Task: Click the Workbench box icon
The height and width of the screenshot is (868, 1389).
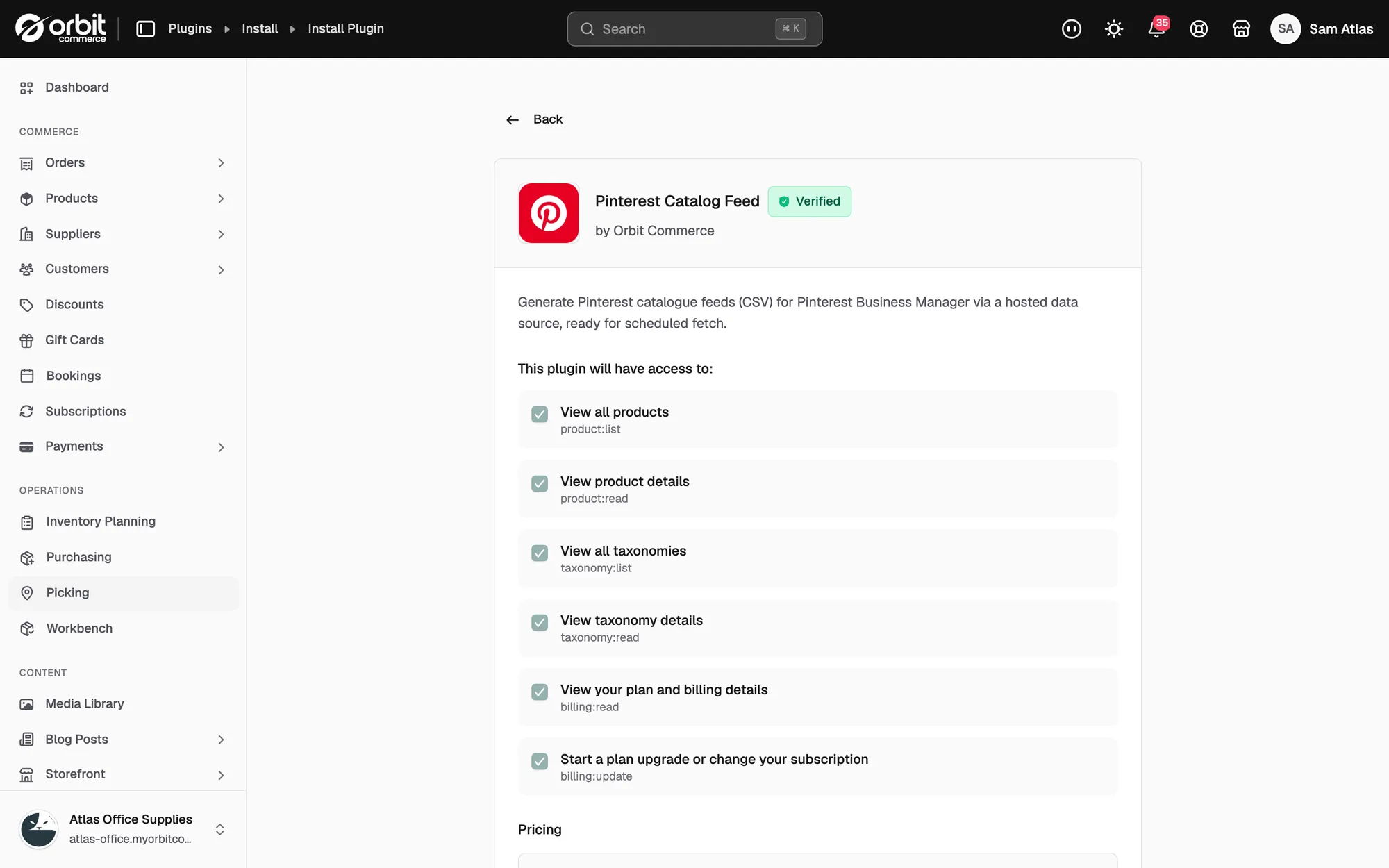Action: coord(27,628)
